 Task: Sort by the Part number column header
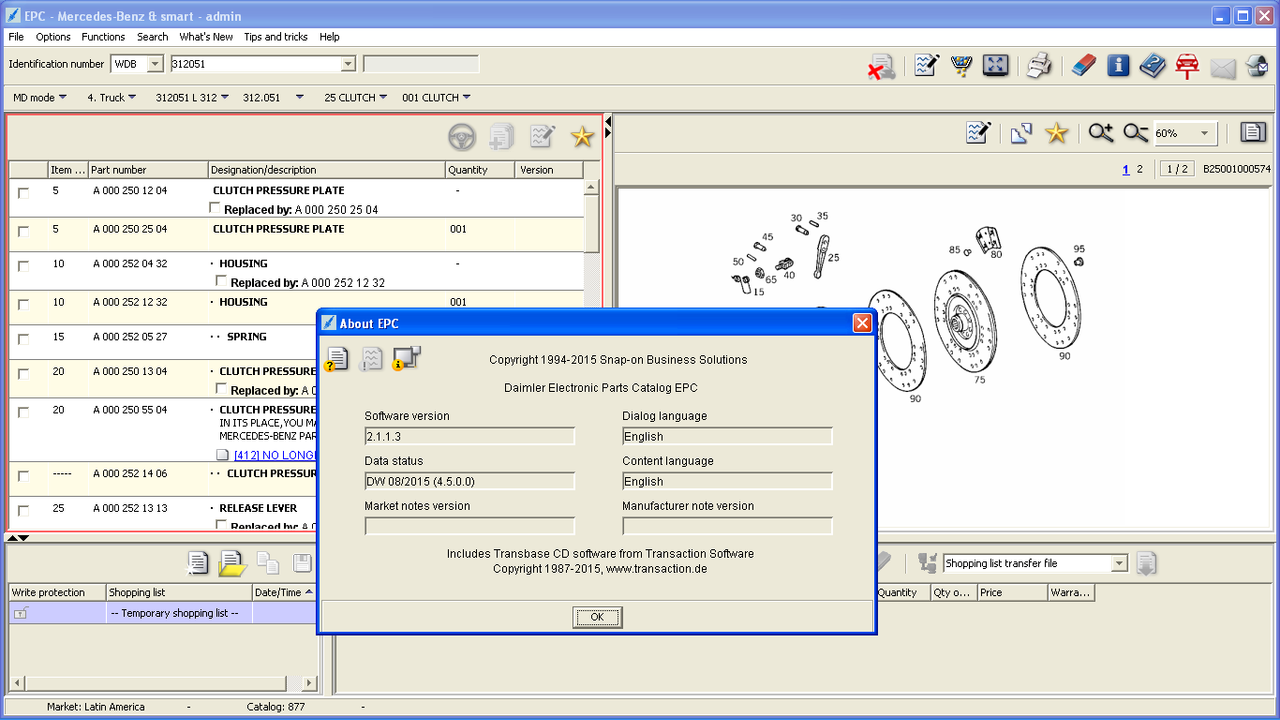tap(148, 170)
